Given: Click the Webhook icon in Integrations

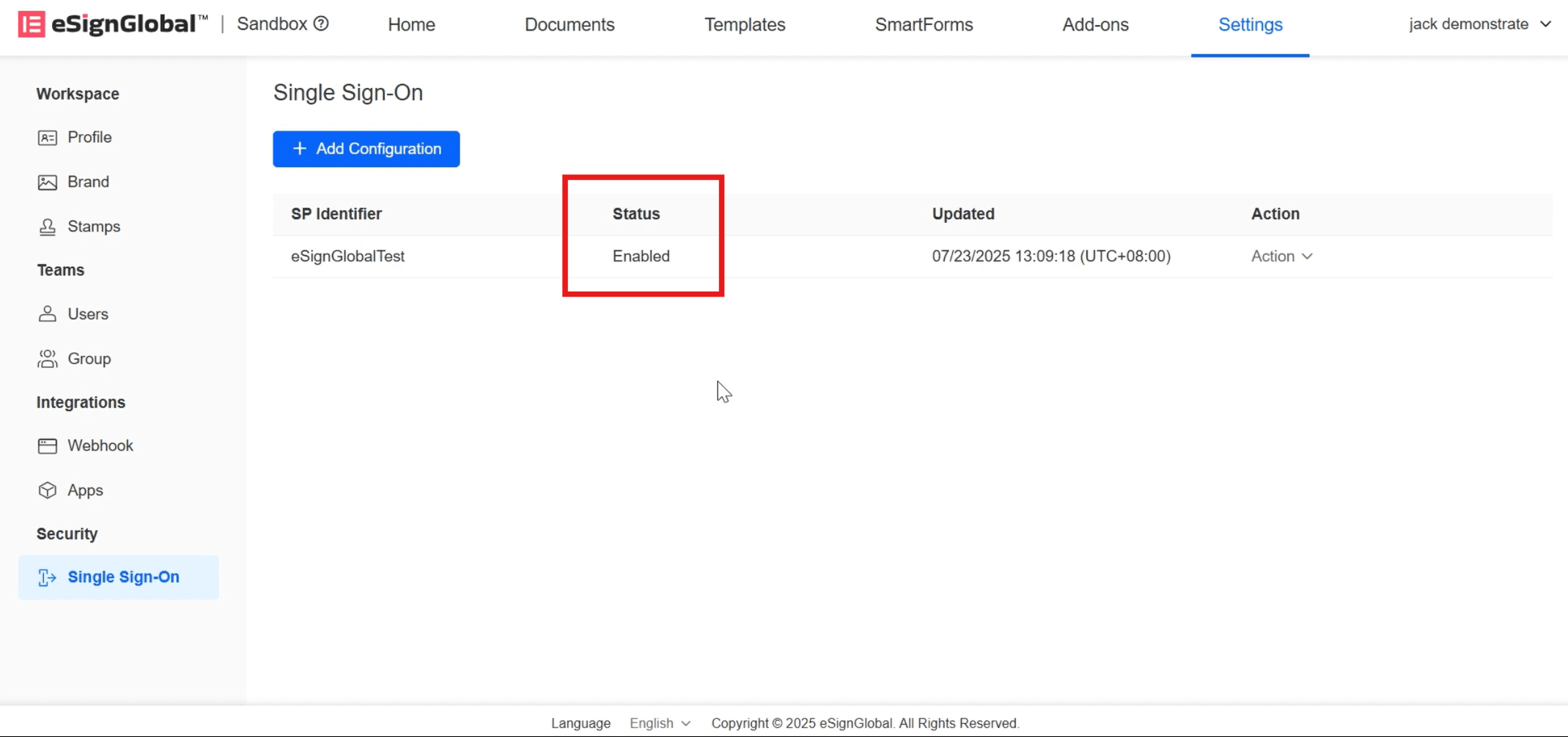Looking at the screenshot, I should [48, 446].
